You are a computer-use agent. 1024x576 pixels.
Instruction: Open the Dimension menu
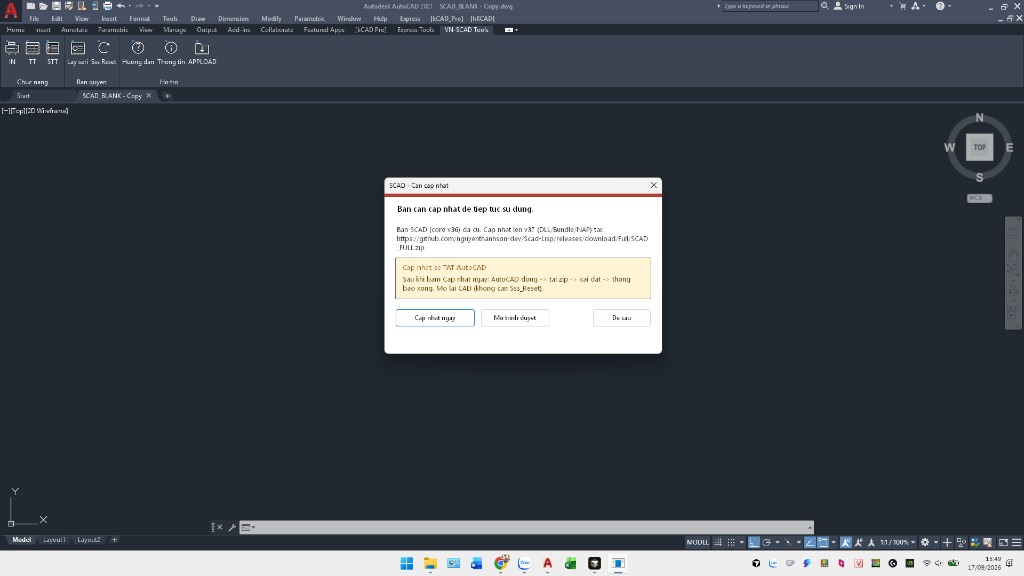[x=233, y=18]
